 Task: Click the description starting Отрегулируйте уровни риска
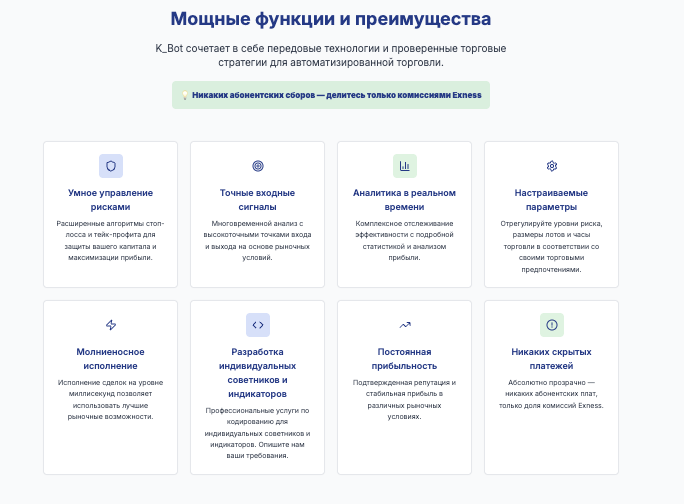click(x=551, y=246)
